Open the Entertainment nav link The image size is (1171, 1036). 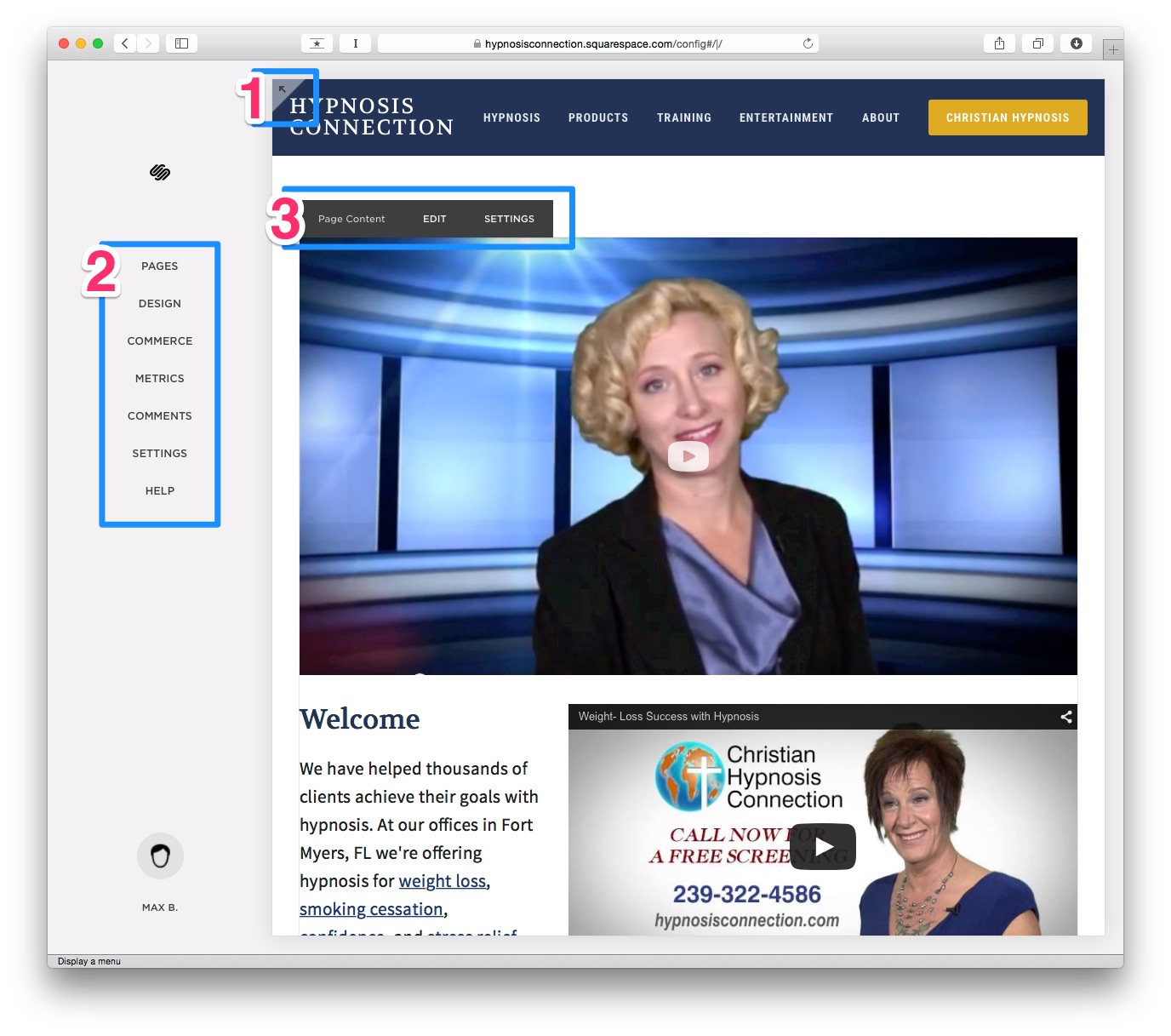tap(786, 117)
